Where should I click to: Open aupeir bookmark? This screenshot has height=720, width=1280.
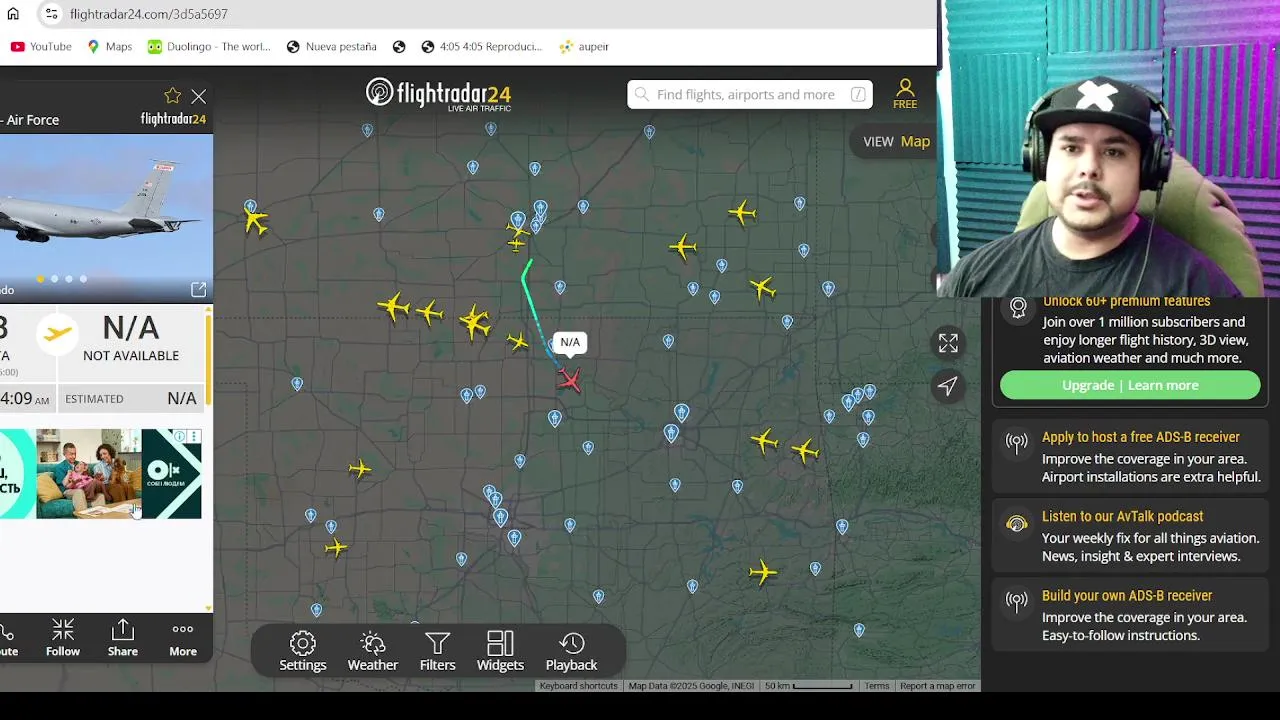click(x=584, y=46)
